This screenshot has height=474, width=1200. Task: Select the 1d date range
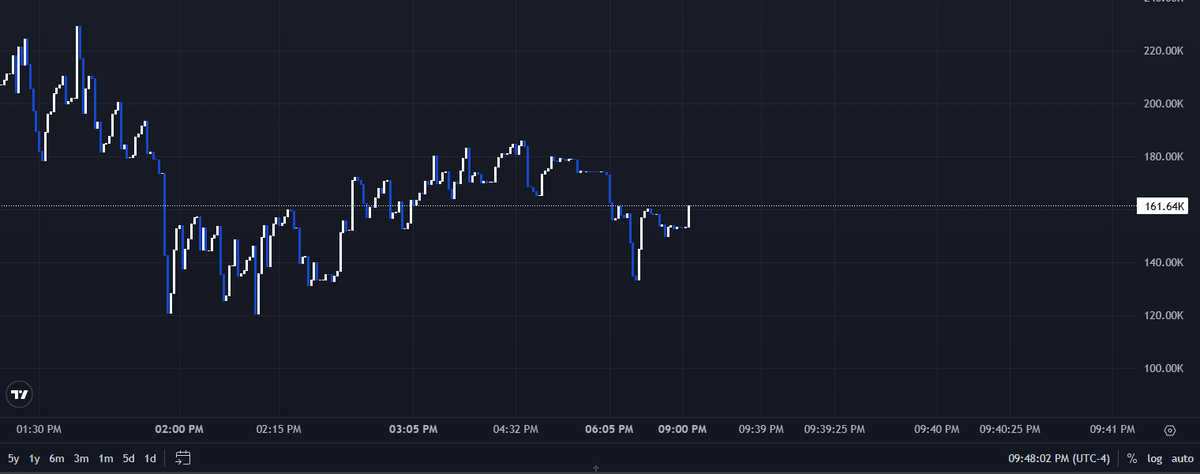click(x=150, y=458)
